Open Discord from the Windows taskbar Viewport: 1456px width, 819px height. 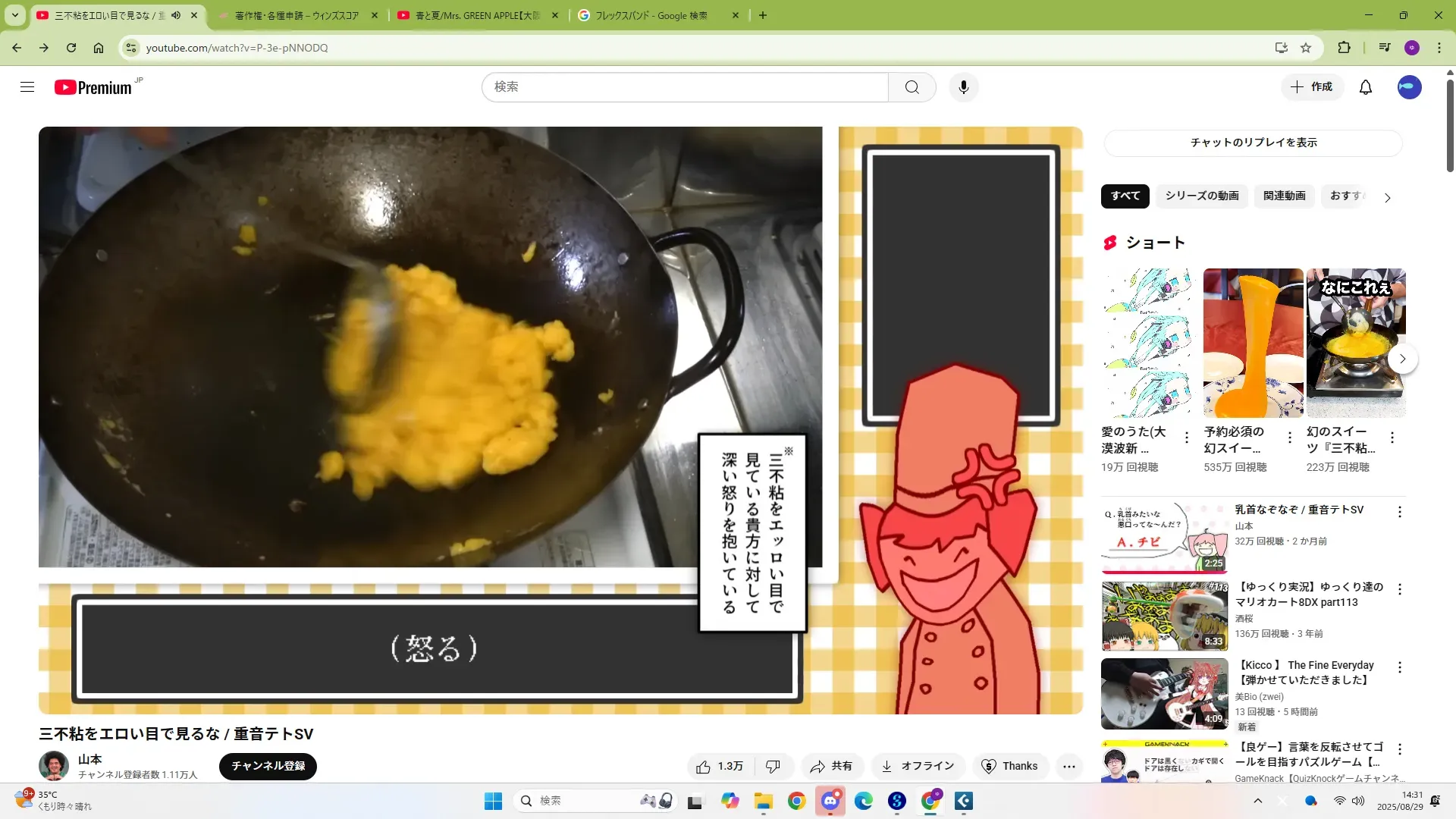830,801
